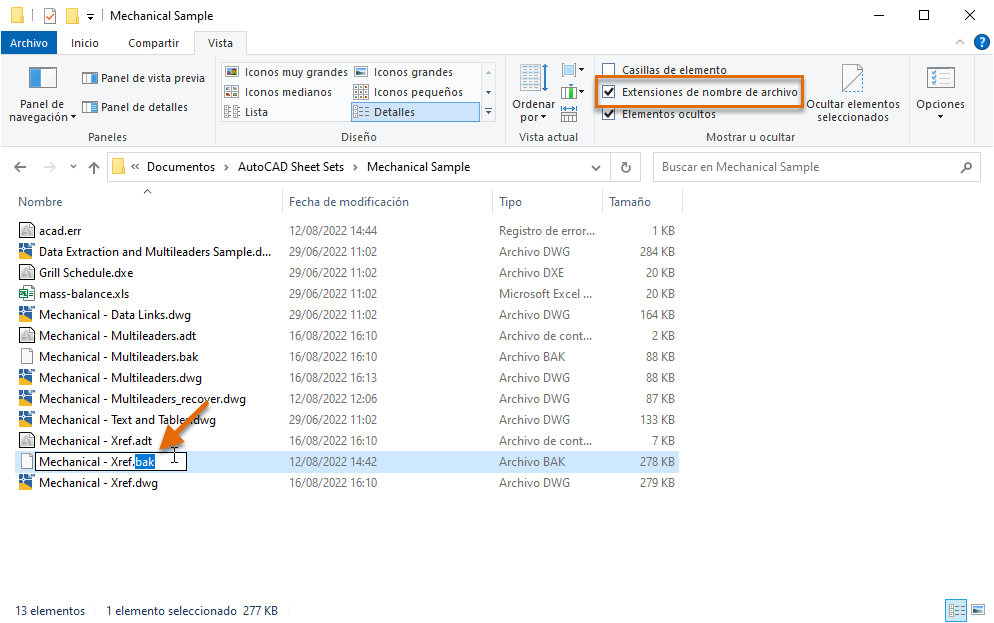This screenshot has width=994, height=623.
Task: Click Documentos in the address path
Action: [181, 167]
